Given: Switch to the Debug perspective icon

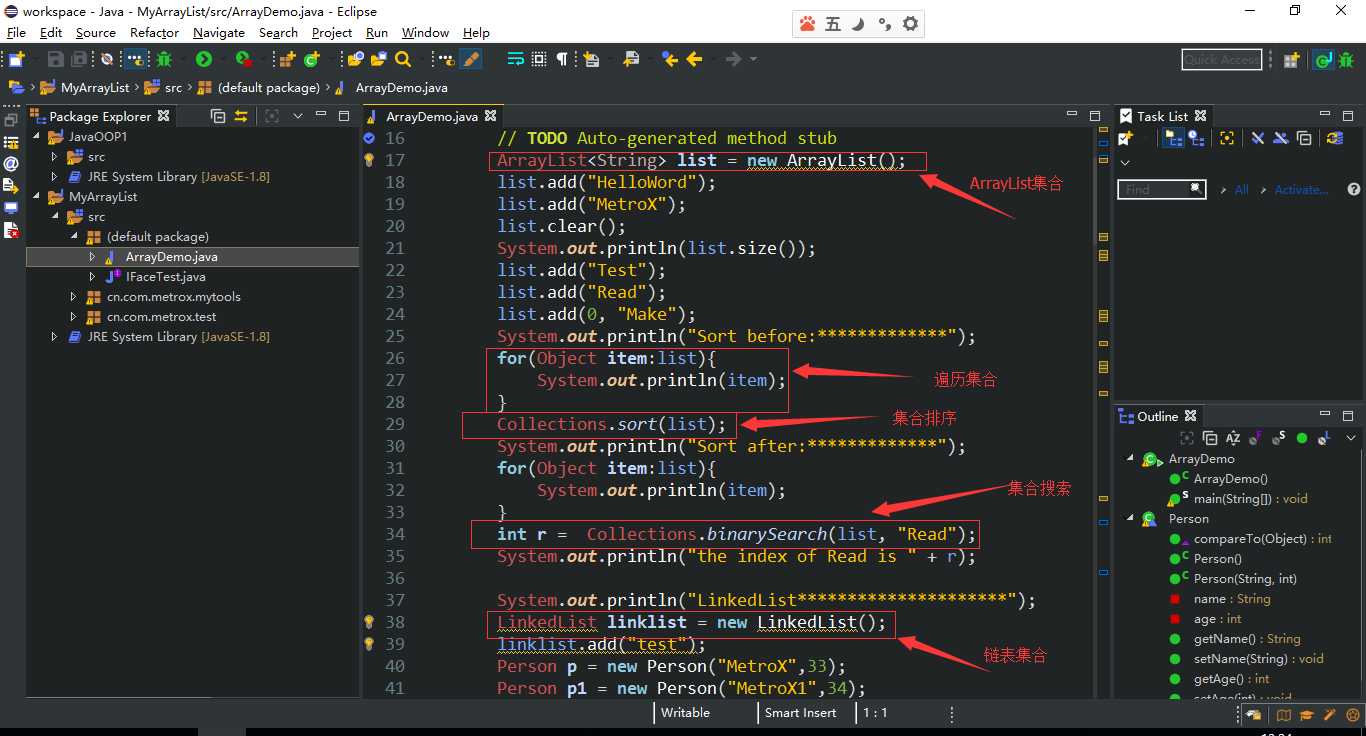Looking at the screenshot, I should [1346, 60].
